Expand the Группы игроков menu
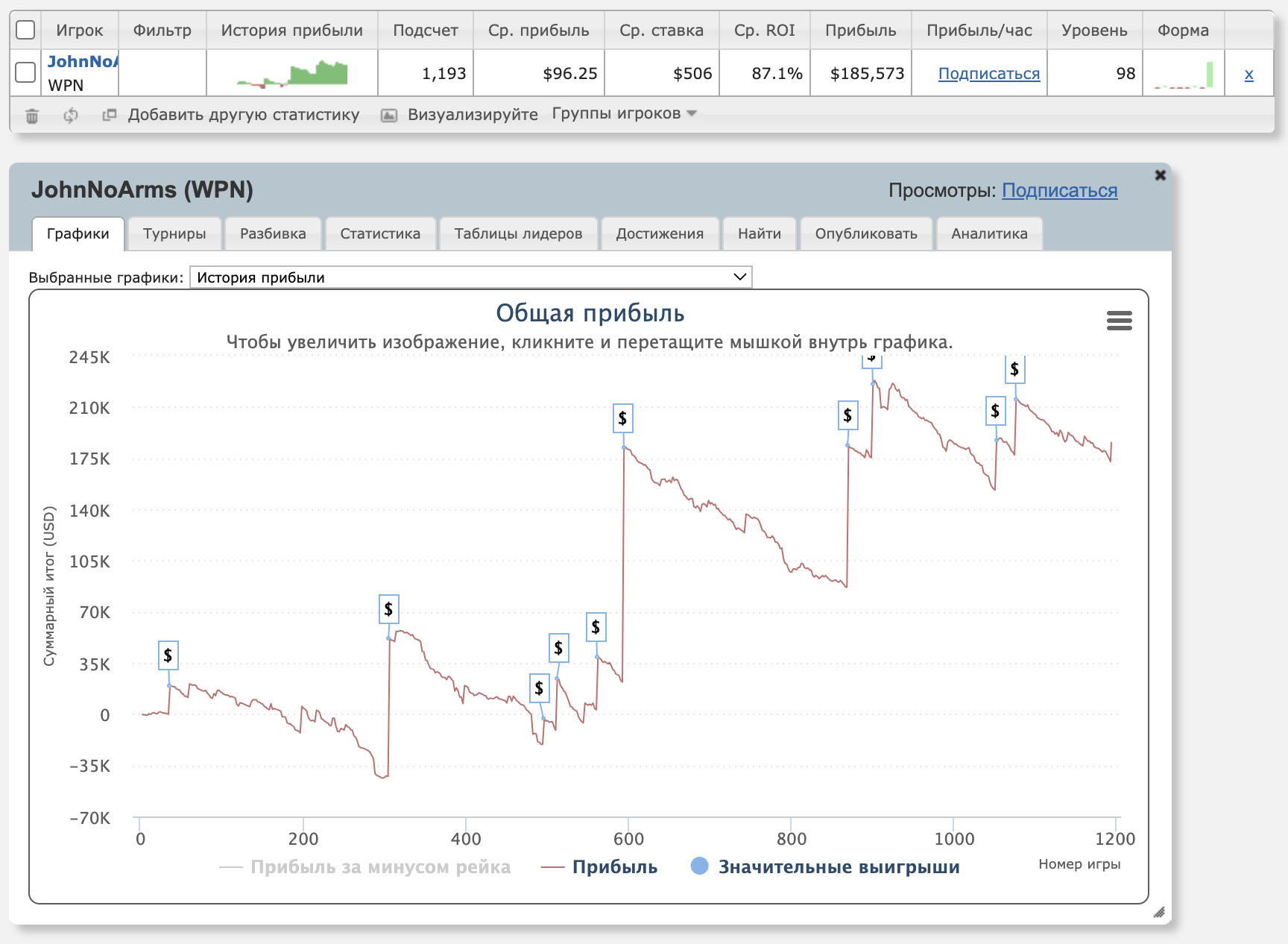This screenshot has width=1288, height=944. click(624, 113)
